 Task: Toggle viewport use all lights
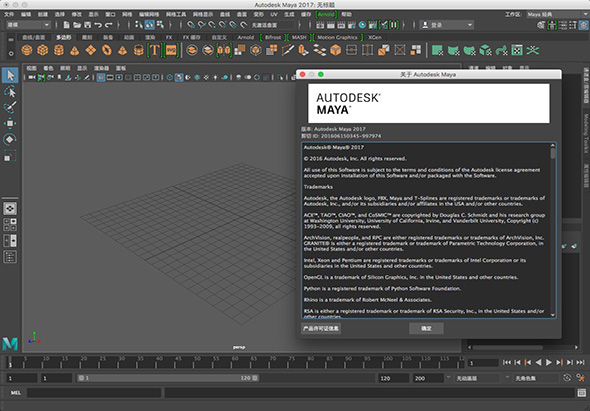point(215,78)
